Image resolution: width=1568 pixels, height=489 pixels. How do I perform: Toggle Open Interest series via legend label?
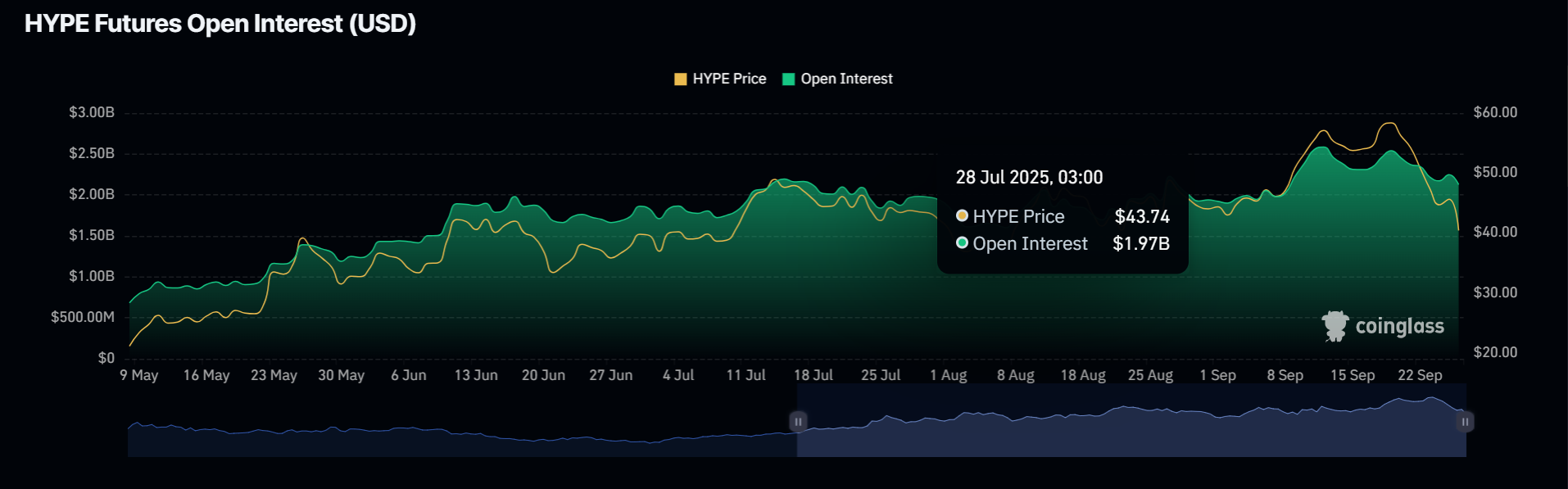coord(846,79)
